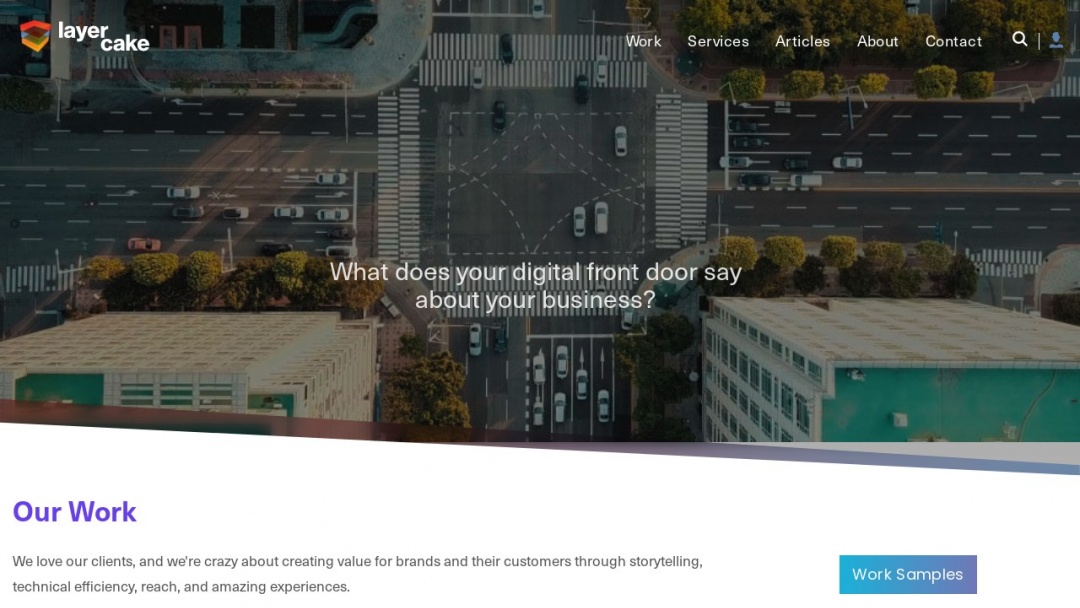The height and width of the screenshot is (608, 1080).
Task: Open the "Work" menu item
Action: 643,41
